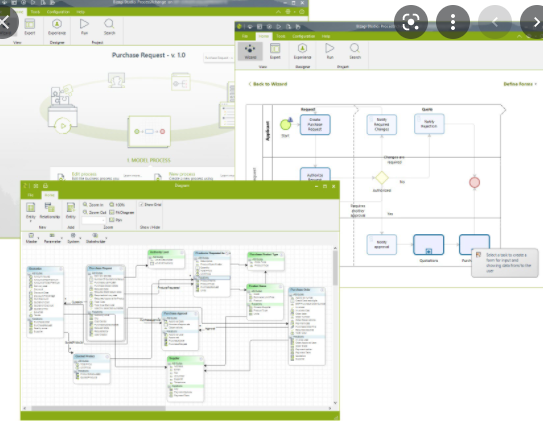Close the image viewer with the X button
543x421 pixels.
(5, 22)
